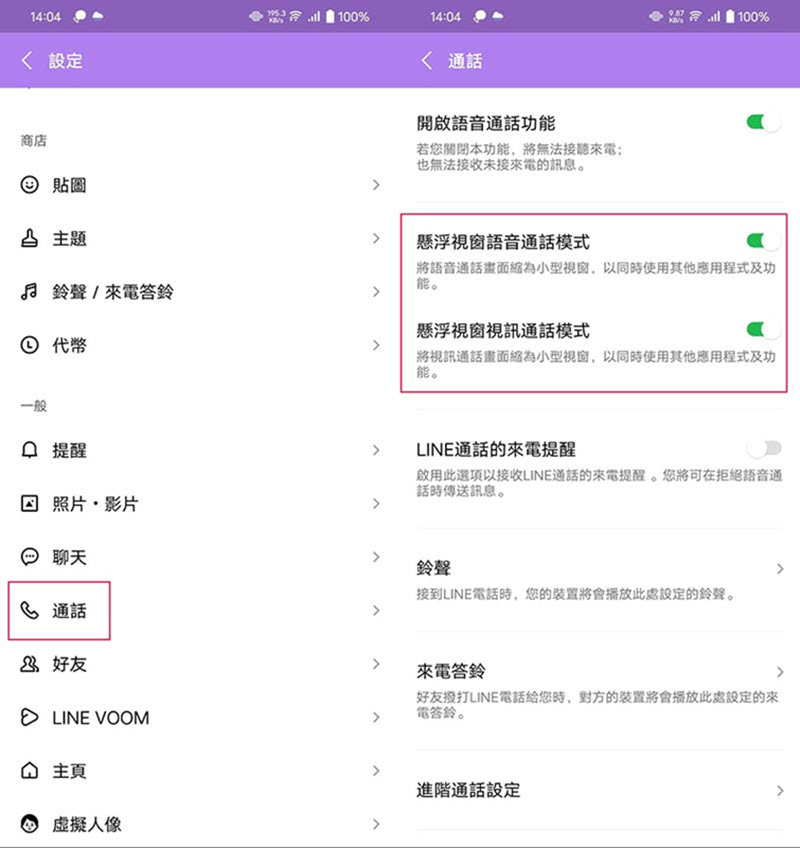Select the photo icon for 照片・影片

pos(29,504)
